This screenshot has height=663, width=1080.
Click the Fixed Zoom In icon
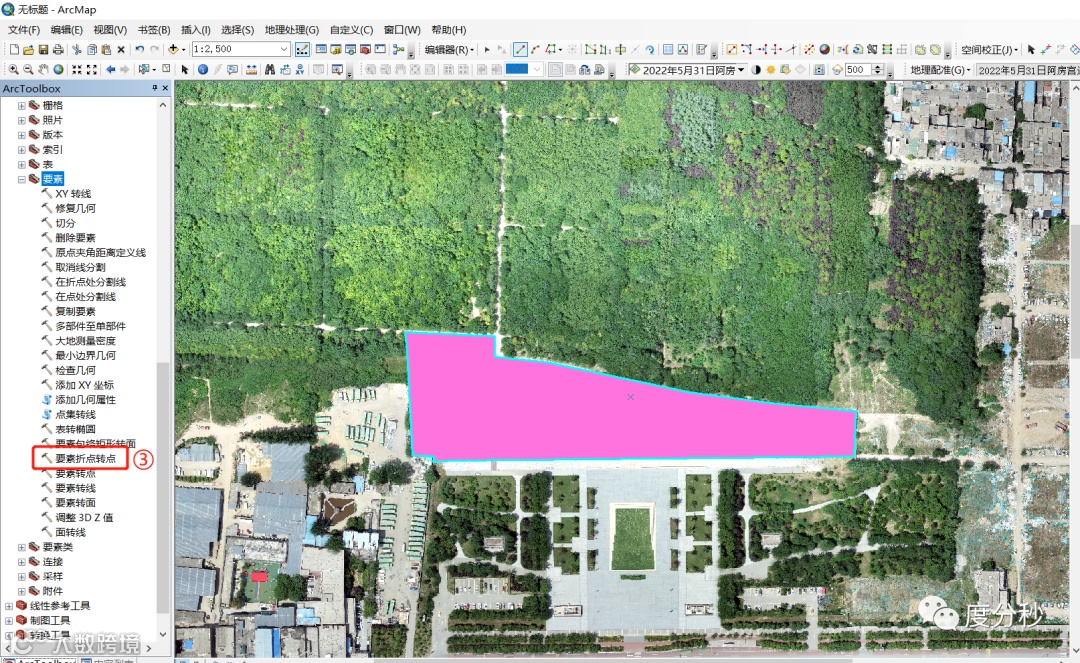(x=76, y=70)
